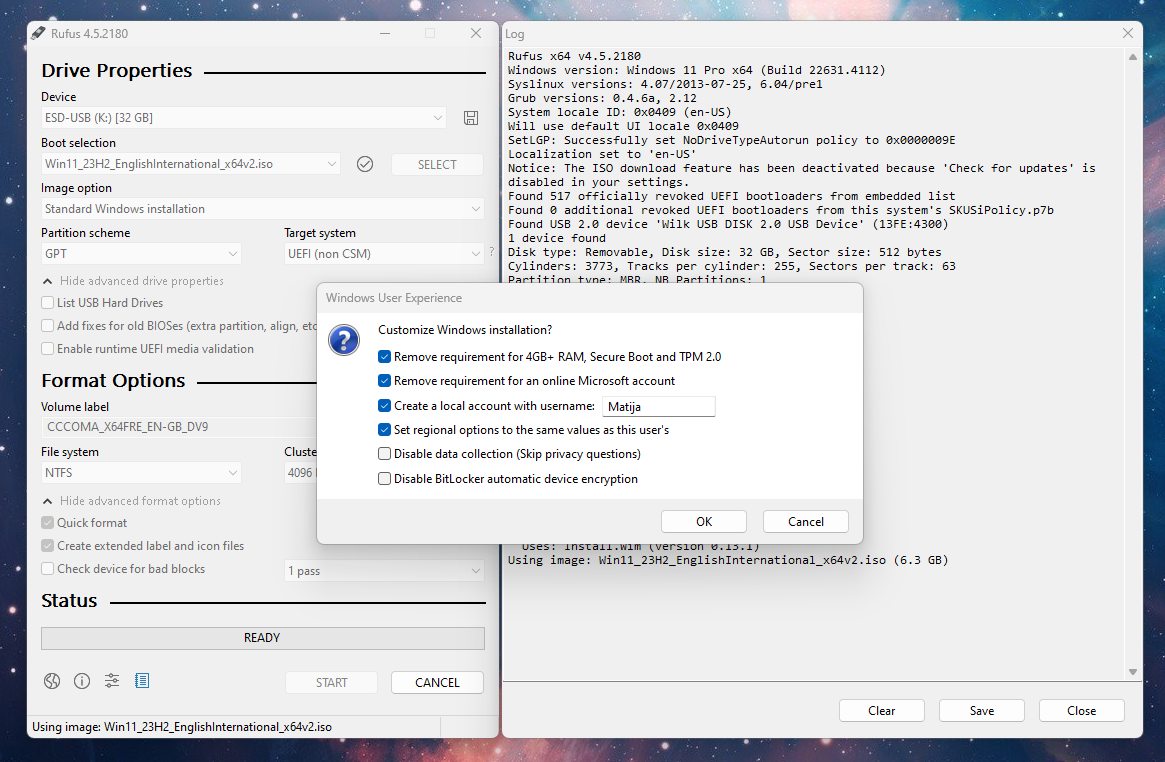Open the File system NTFS dropdown
1165x762 pixels.
coord(141,473)
